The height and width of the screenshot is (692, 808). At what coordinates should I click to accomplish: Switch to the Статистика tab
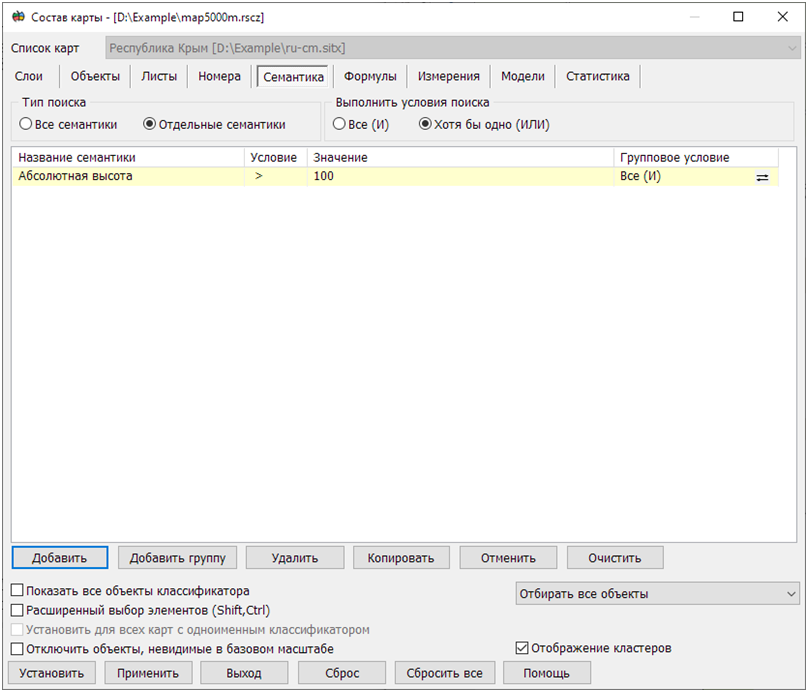(x=598, y=75)
